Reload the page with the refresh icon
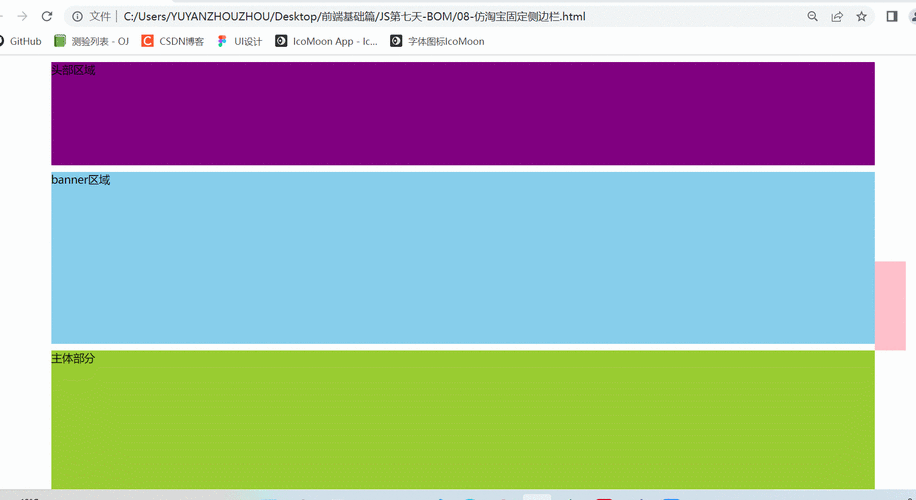916x500 pixels. tap(47, 16)
